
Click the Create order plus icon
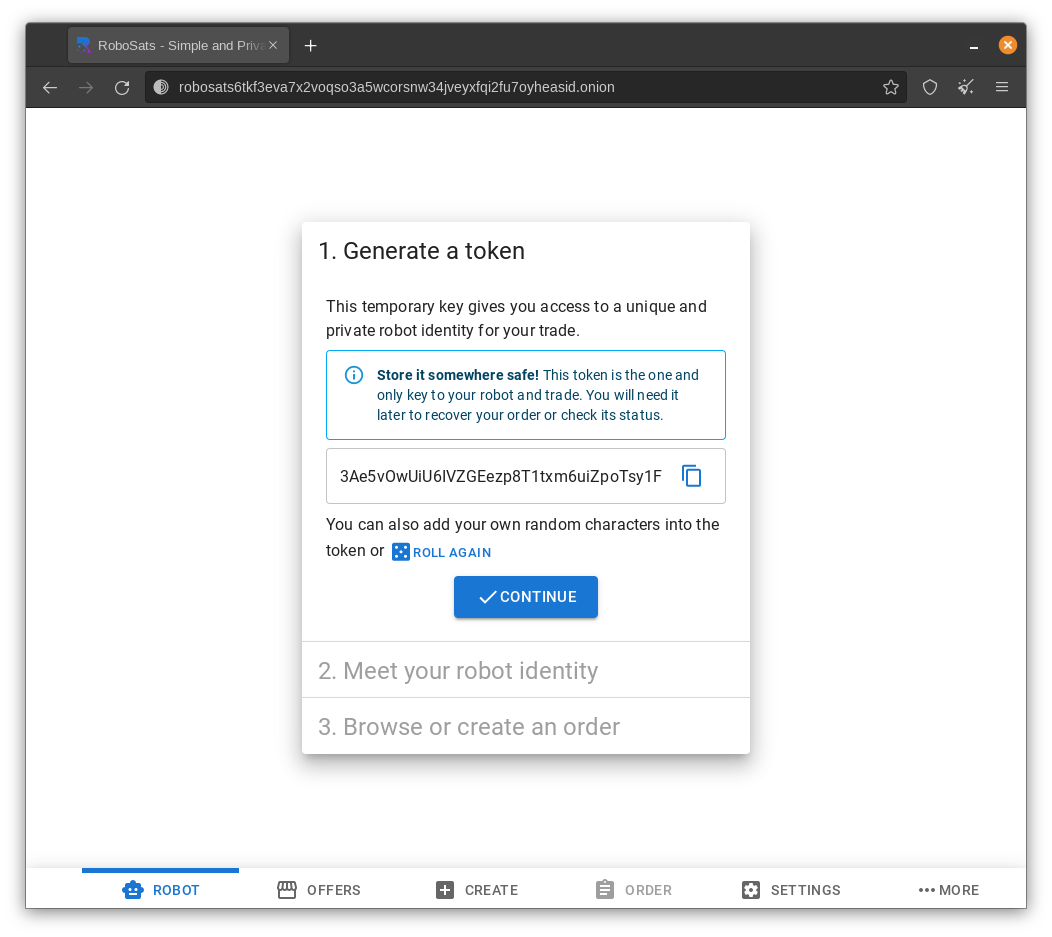pyautogui.click(x=444, y=889)
